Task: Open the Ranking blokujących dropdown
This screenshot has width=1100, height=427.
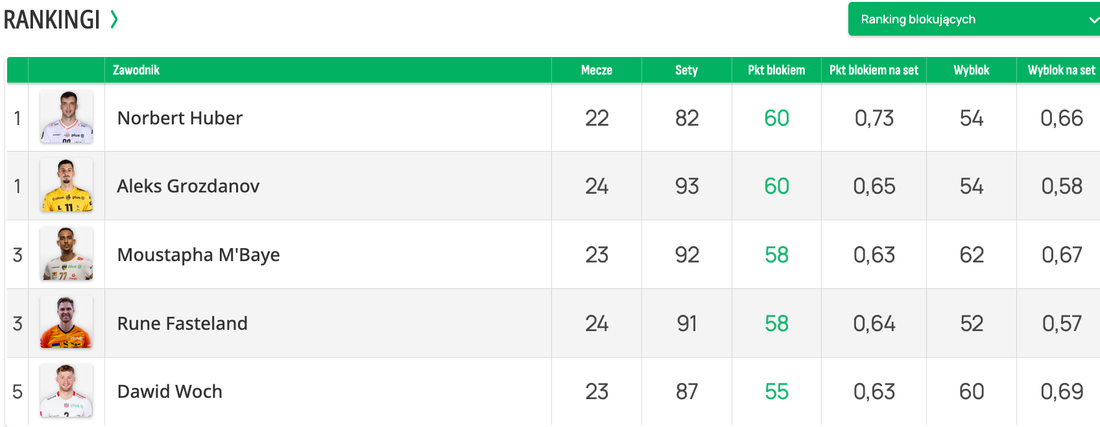Action: 973,19
